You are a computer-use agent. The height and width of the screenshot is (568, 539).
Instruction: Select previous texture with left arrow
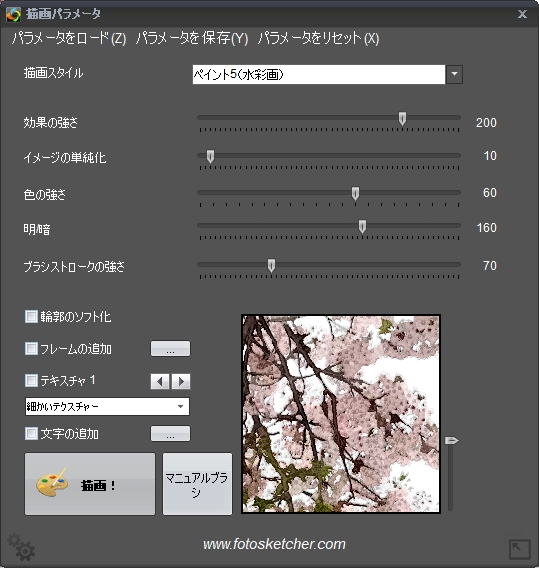coord(160,381)
